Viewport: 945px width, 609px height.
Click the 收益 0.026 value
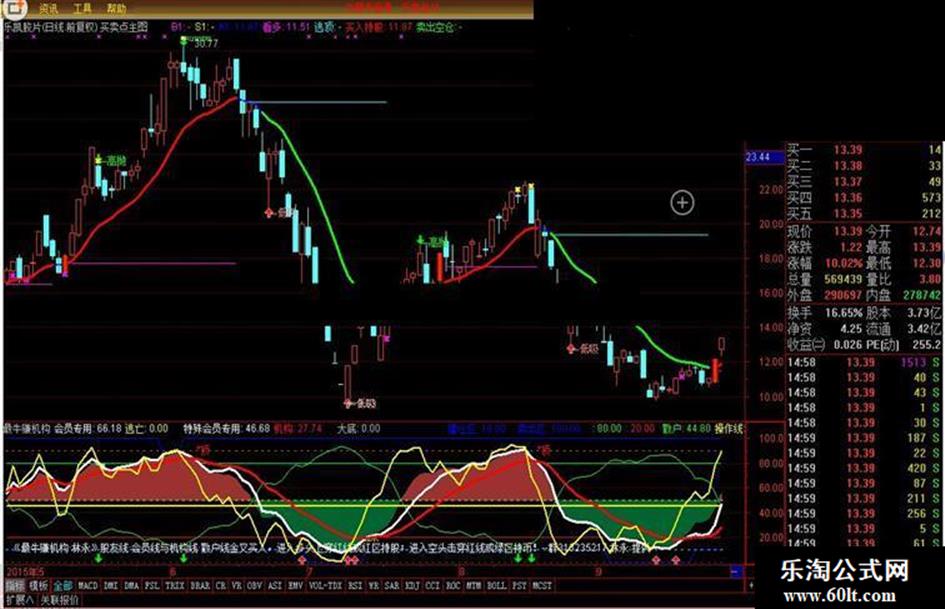click(x=847, y=346)
